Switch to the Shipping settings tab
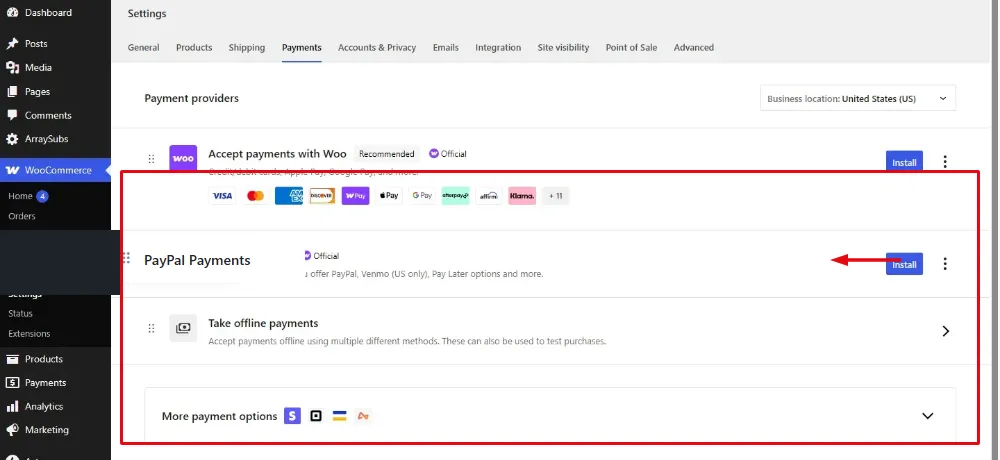The image size is (1000, 460). [247, 47]
